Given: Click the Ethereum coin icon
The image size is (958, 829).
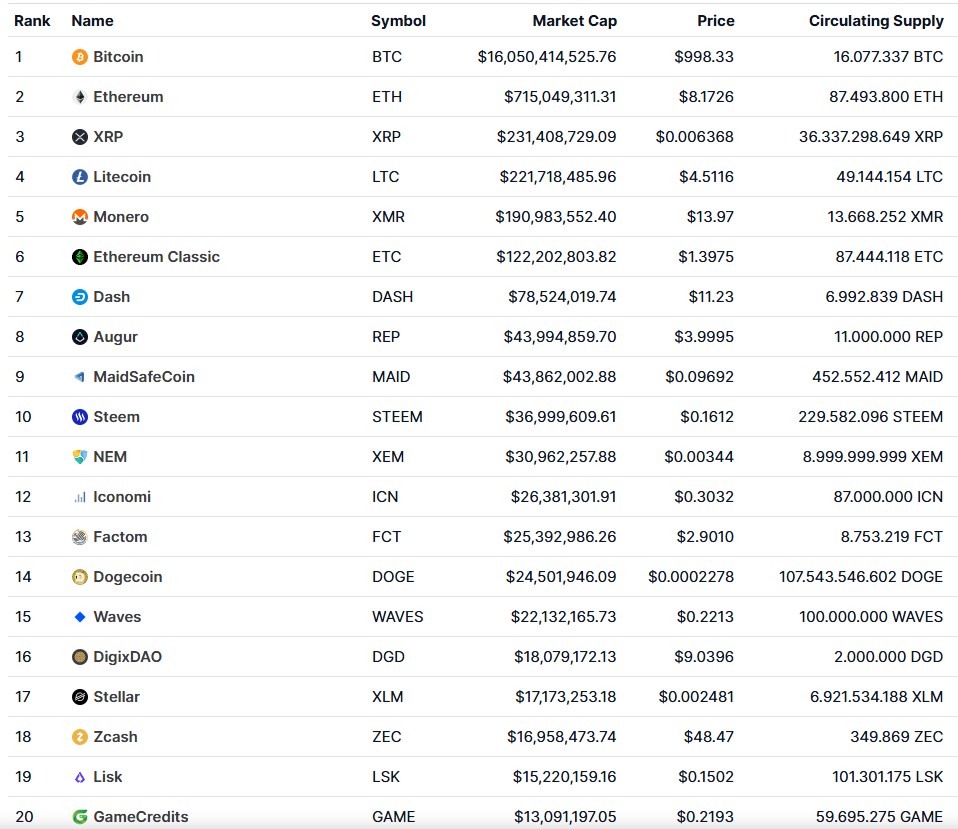Looking at the screenshot, I should [x=79, y=97].
